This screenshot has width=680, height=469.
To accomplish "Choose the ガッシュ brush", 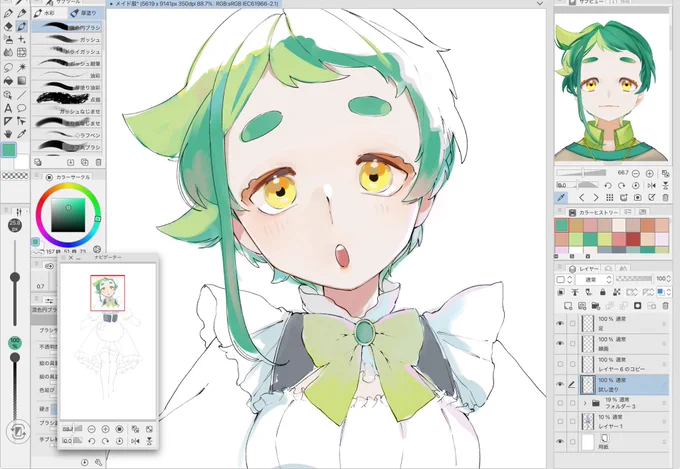I will (x=68, y=39).
